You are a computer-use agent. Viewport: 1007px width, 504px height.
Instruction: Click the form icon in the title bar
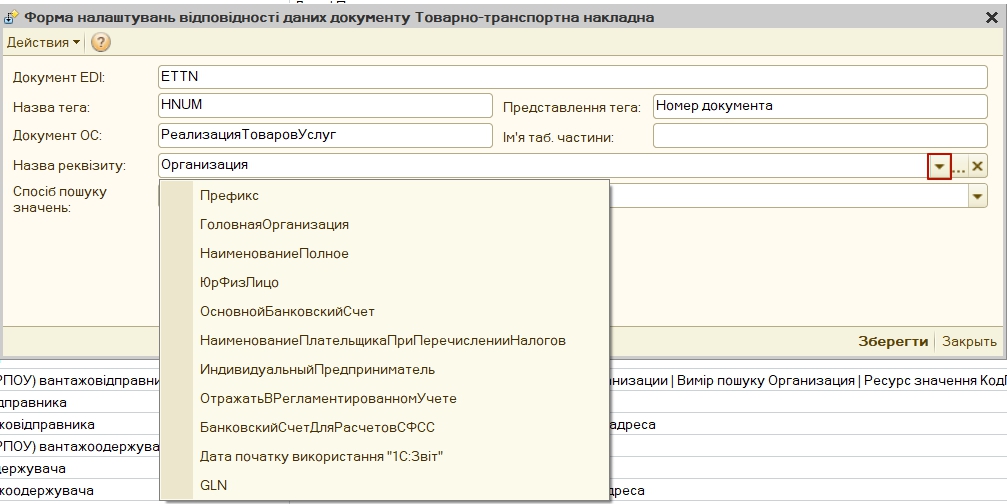tap(12, 17)
